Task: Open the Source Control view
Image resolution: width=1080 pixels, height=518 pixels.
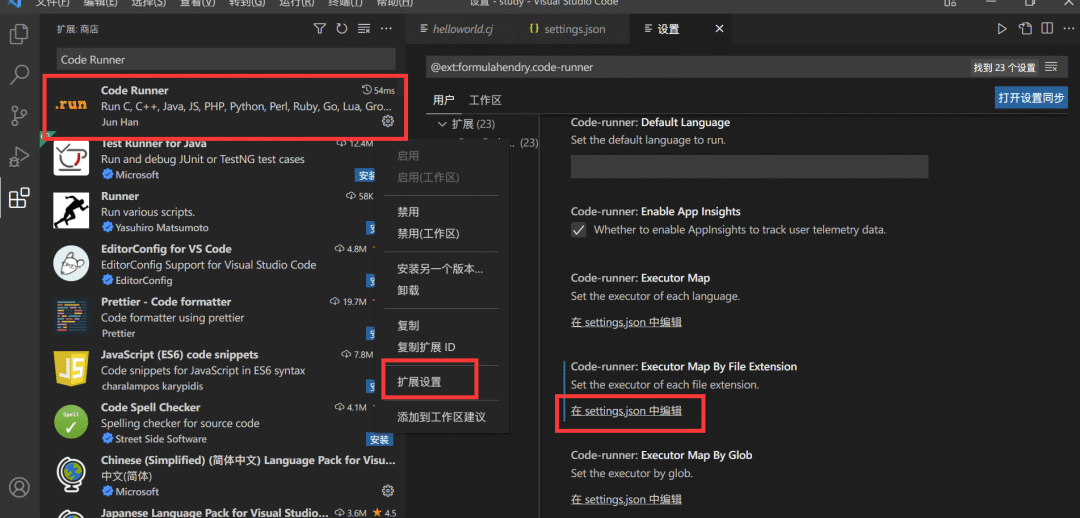Action: [19, 115]
